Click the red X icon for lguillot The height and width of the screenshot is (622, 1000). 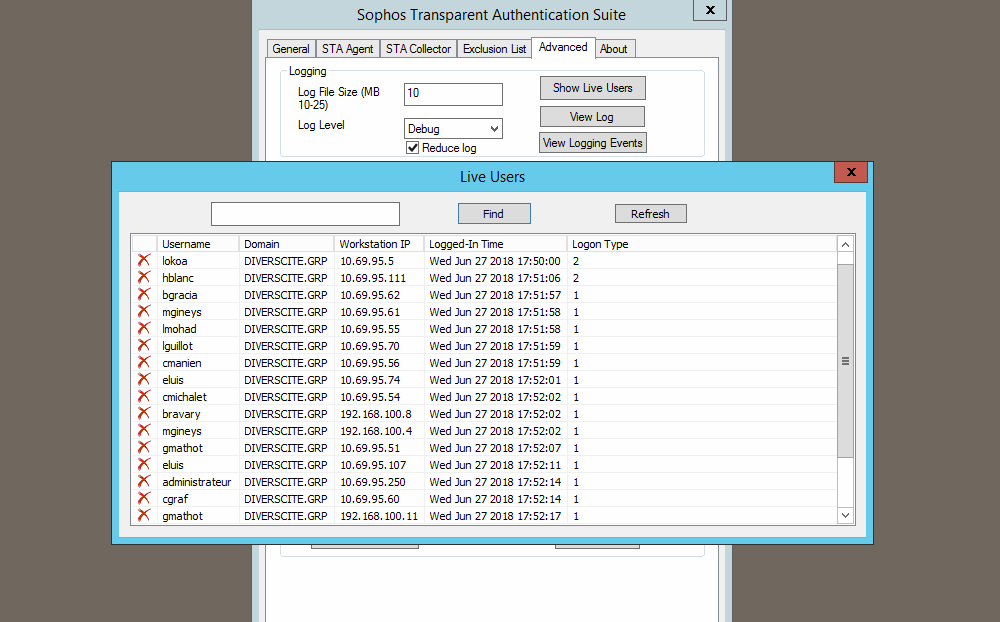(x=144, y=345)
